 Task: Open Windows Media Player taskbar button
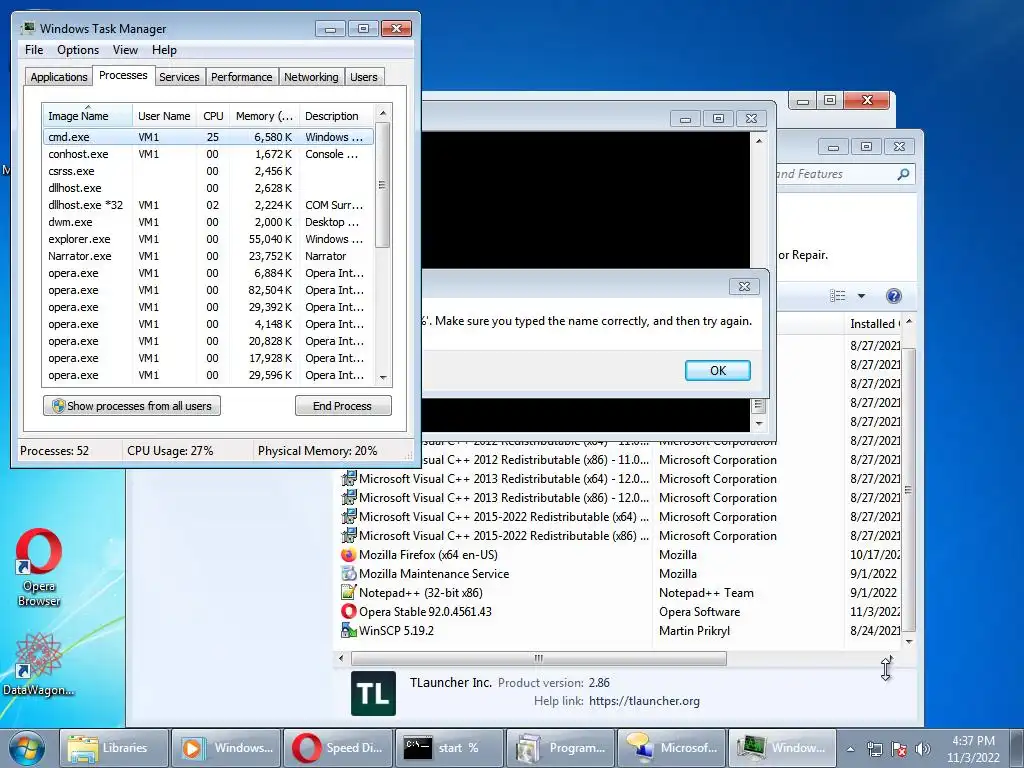pos(226,748)
